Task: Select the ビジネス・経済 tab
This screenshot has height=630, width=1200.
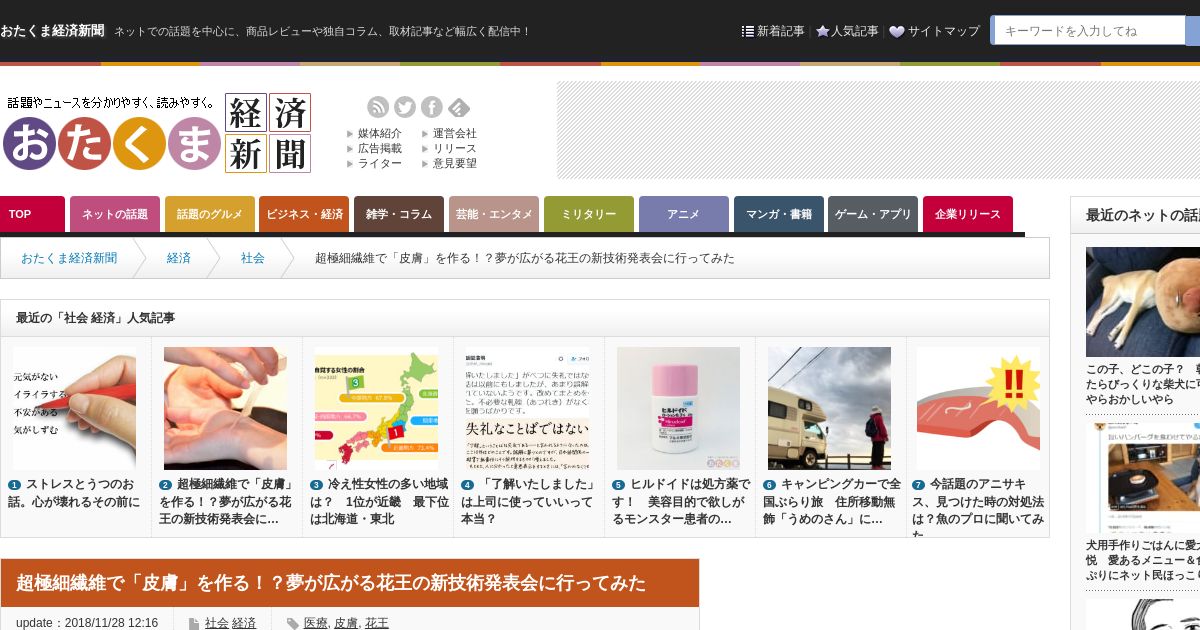Action: pos(304,214)
